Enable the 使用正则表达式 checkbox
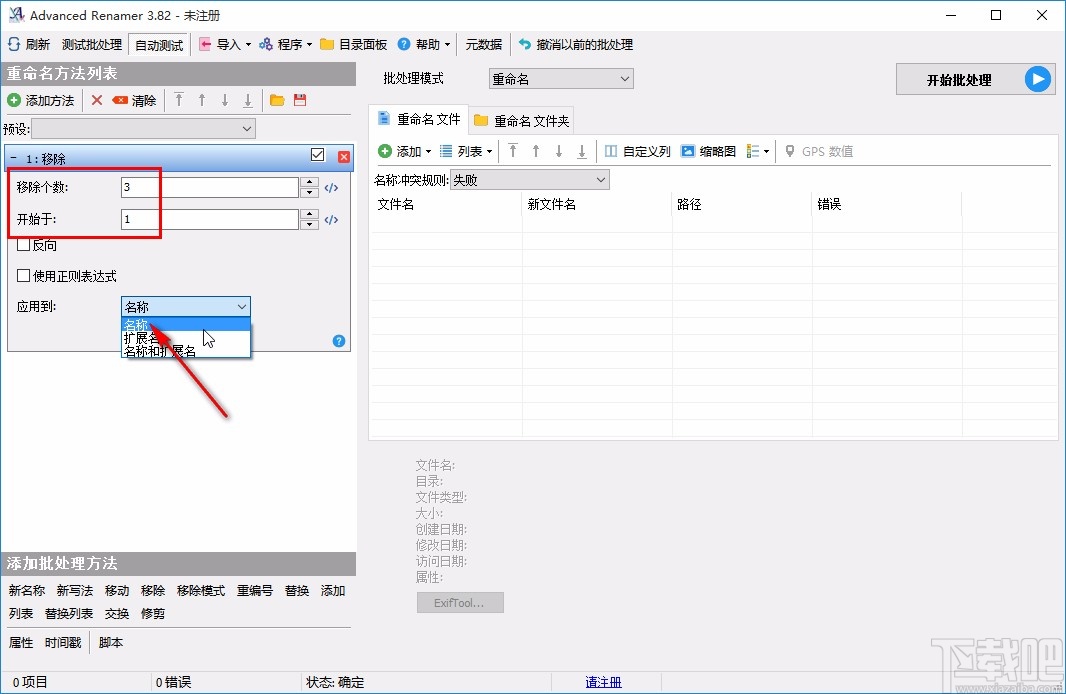The height and width of the screenshot is (694, 1066). point(22,275)
